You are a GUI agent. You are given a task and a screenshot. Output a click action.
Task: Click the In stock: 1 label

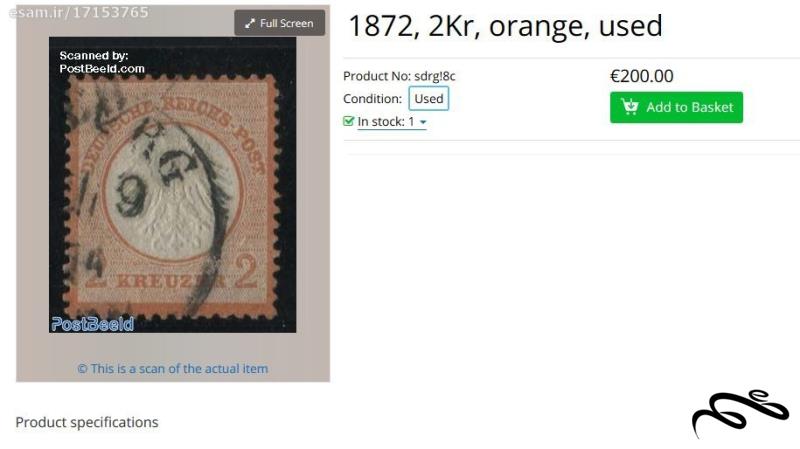(386, 121)
